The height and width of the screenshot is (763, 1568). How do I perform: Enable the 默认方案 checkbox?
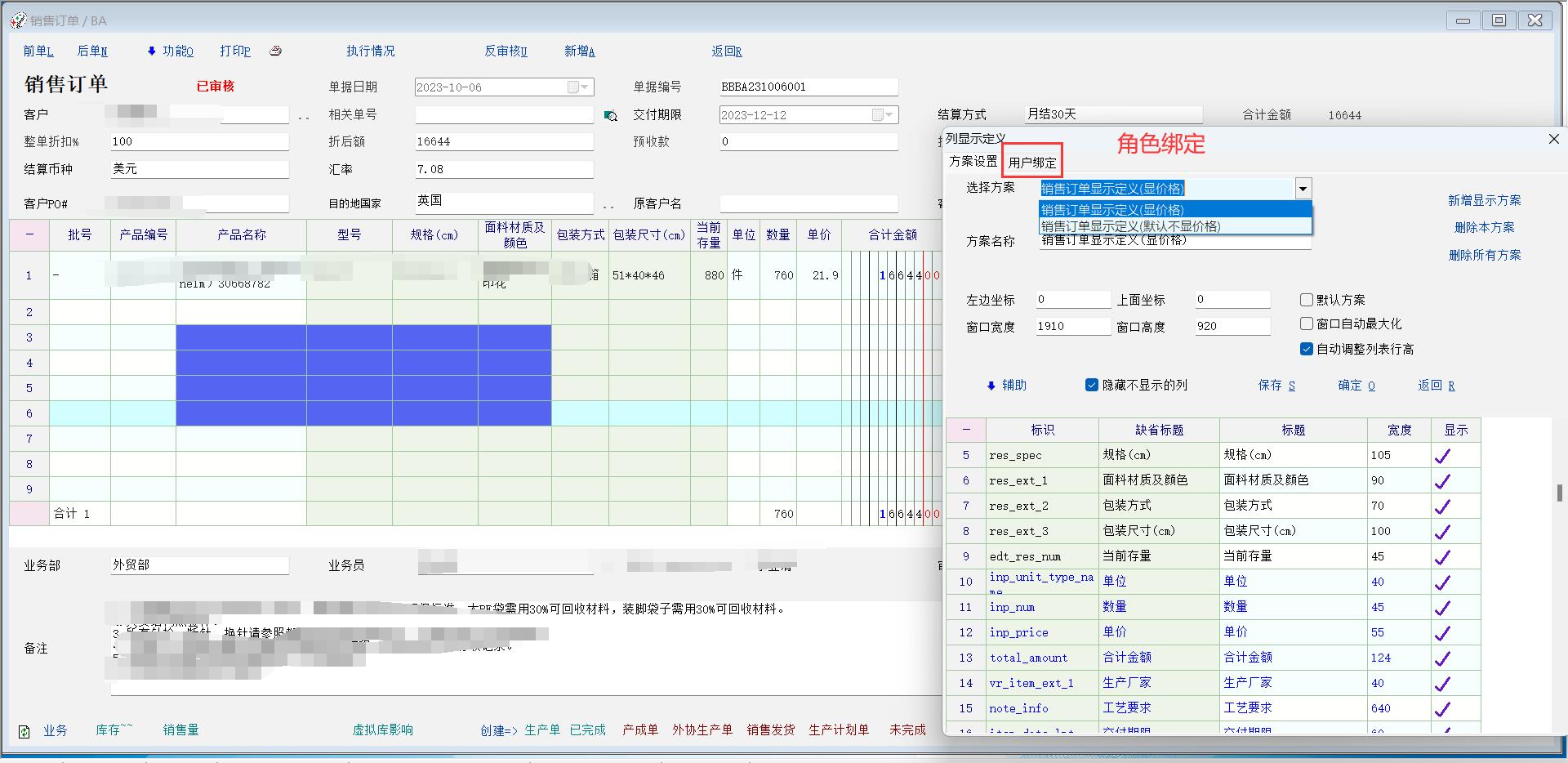[1307, 300]
